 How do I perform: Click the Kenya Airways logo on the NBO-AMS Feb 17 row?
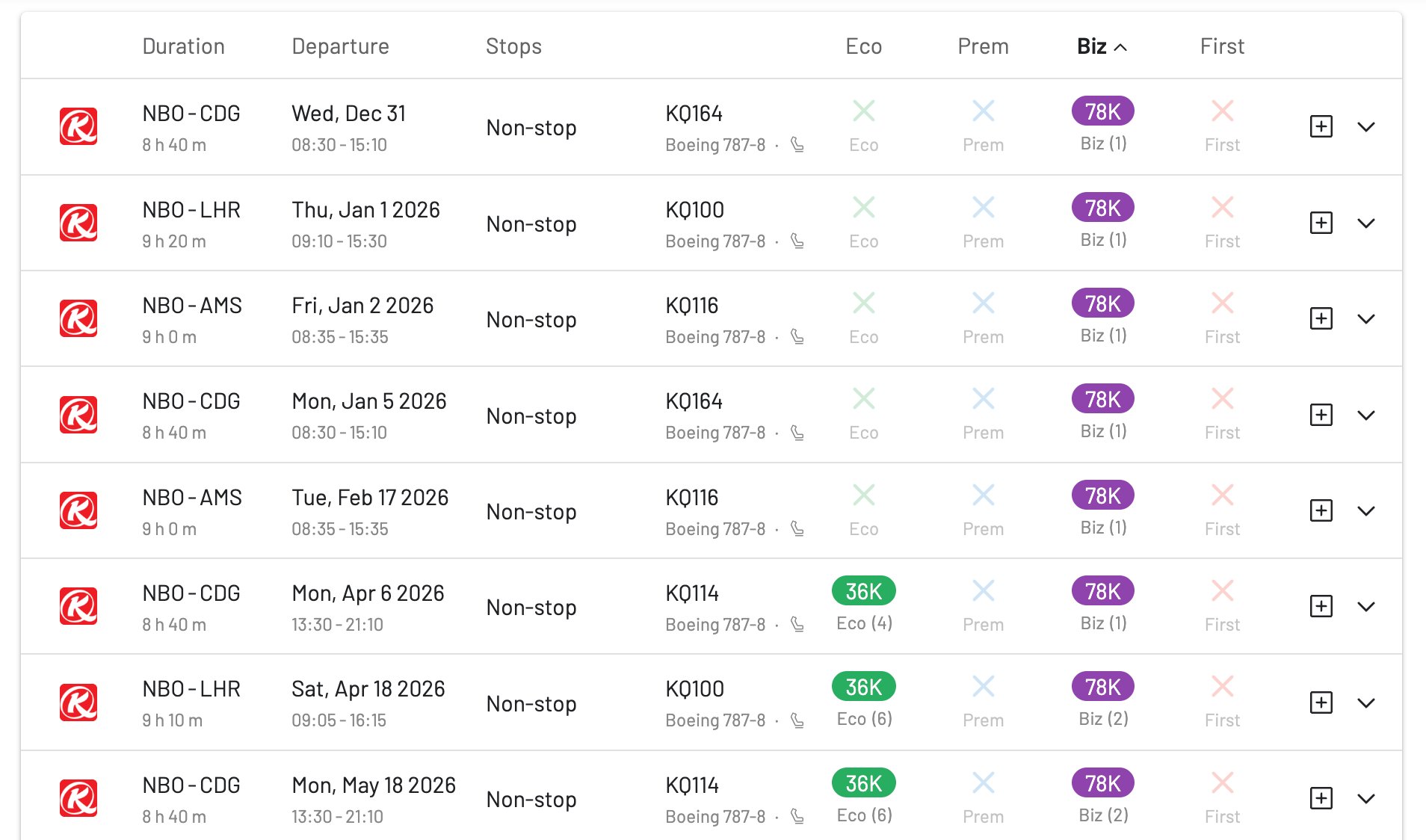click(80, 510)
